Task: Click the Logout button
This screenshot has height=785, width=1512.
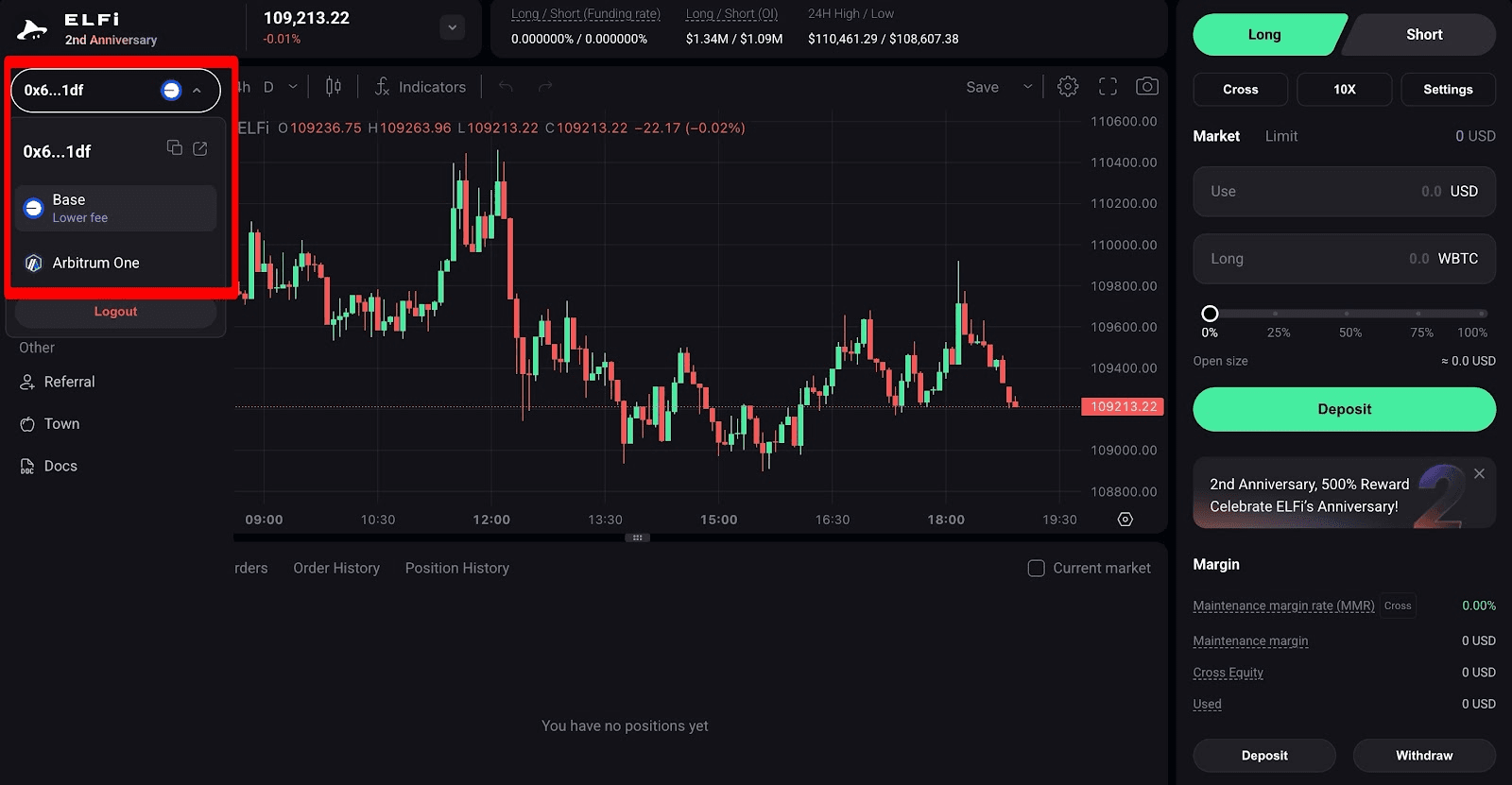Action: (115, 312)
